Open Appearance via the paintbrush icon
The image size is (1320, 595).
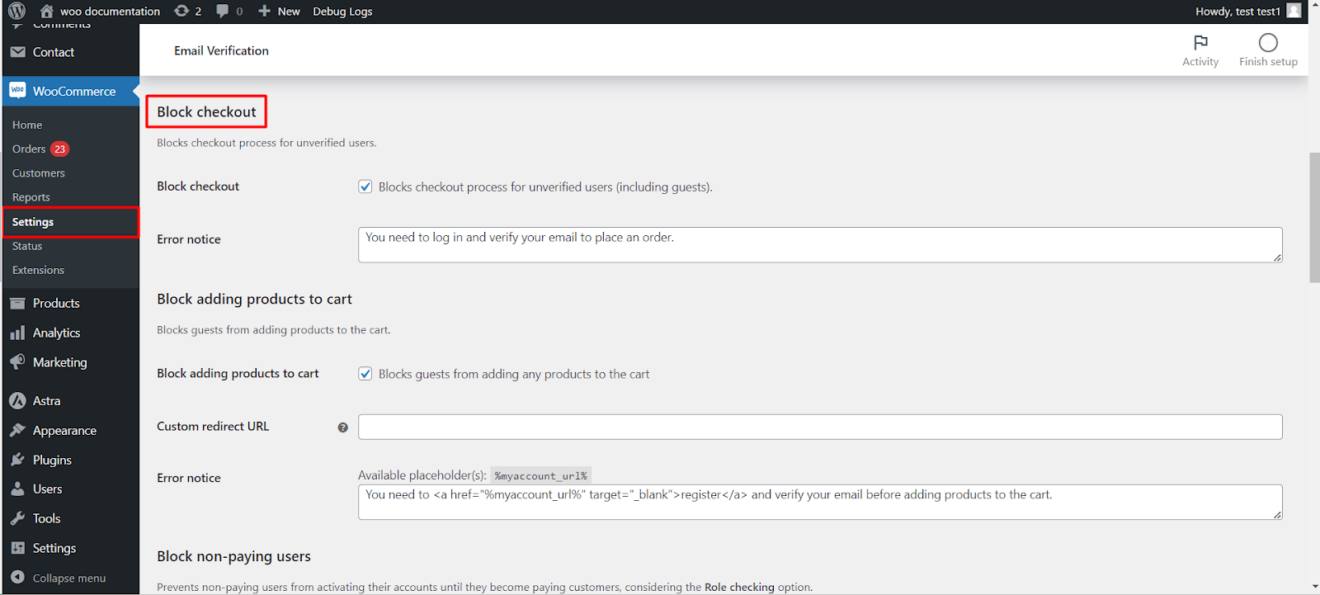point(17,430)
